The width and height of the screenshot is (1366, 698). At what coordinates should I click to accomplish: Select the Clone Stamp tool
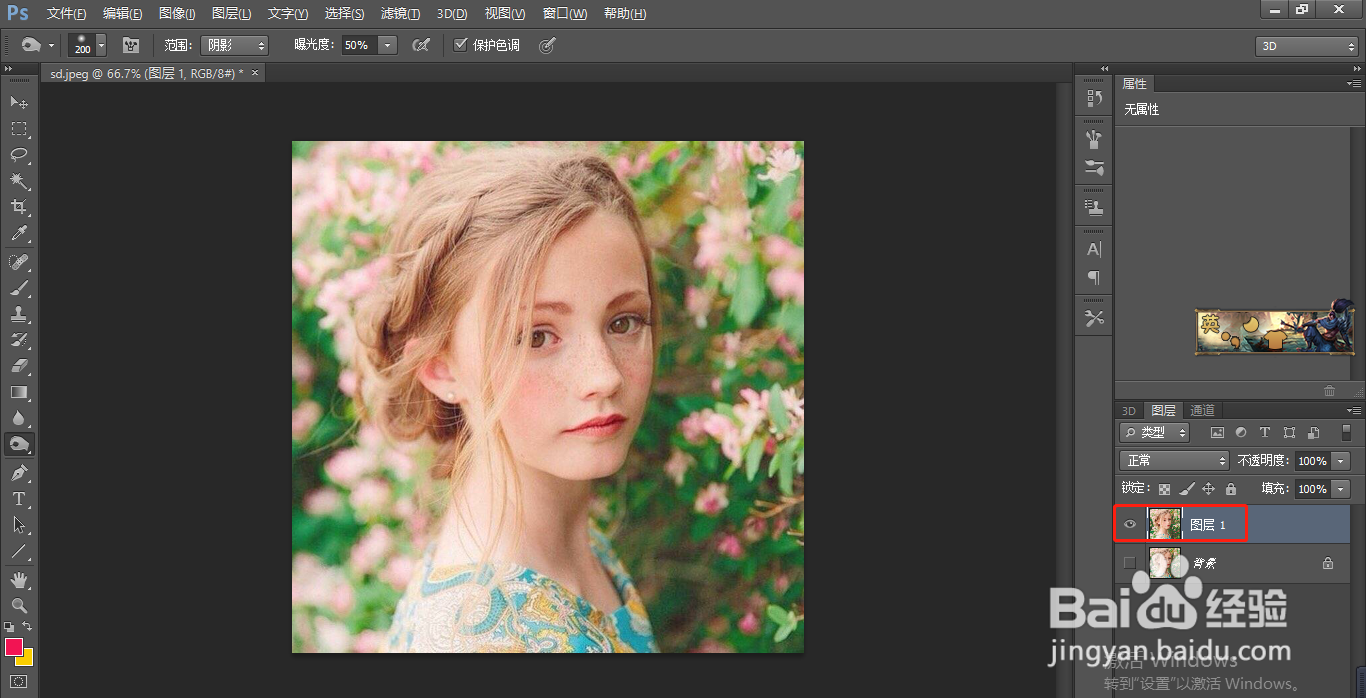19,314
